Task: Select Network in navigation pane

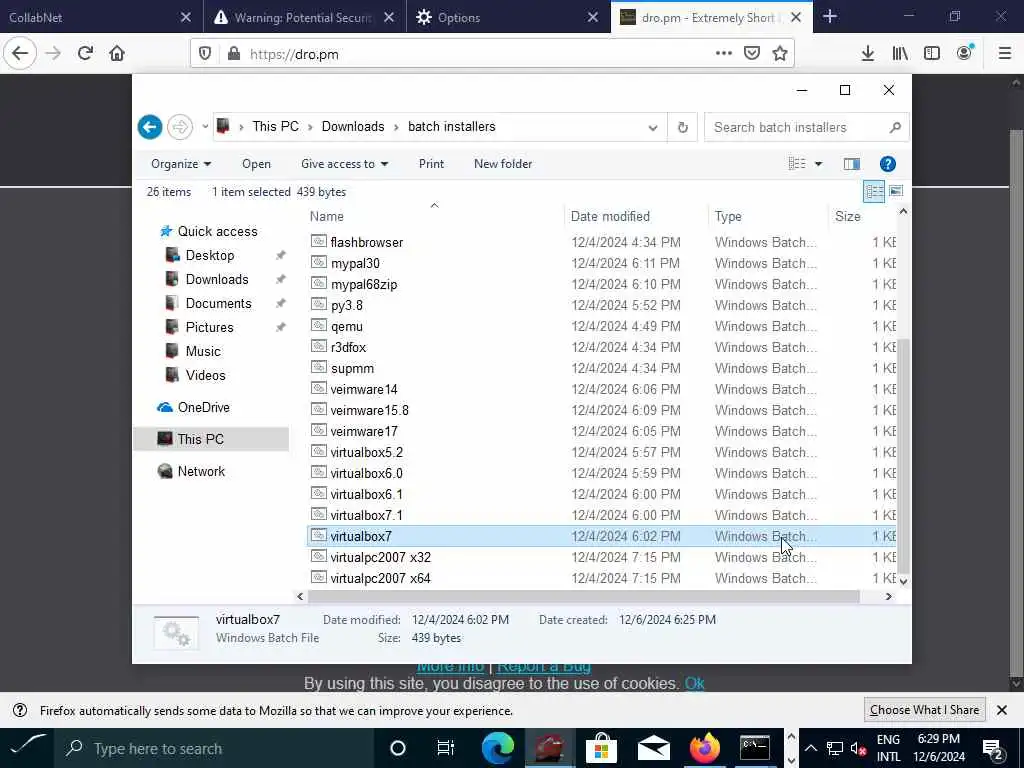Action: [200, 472]
